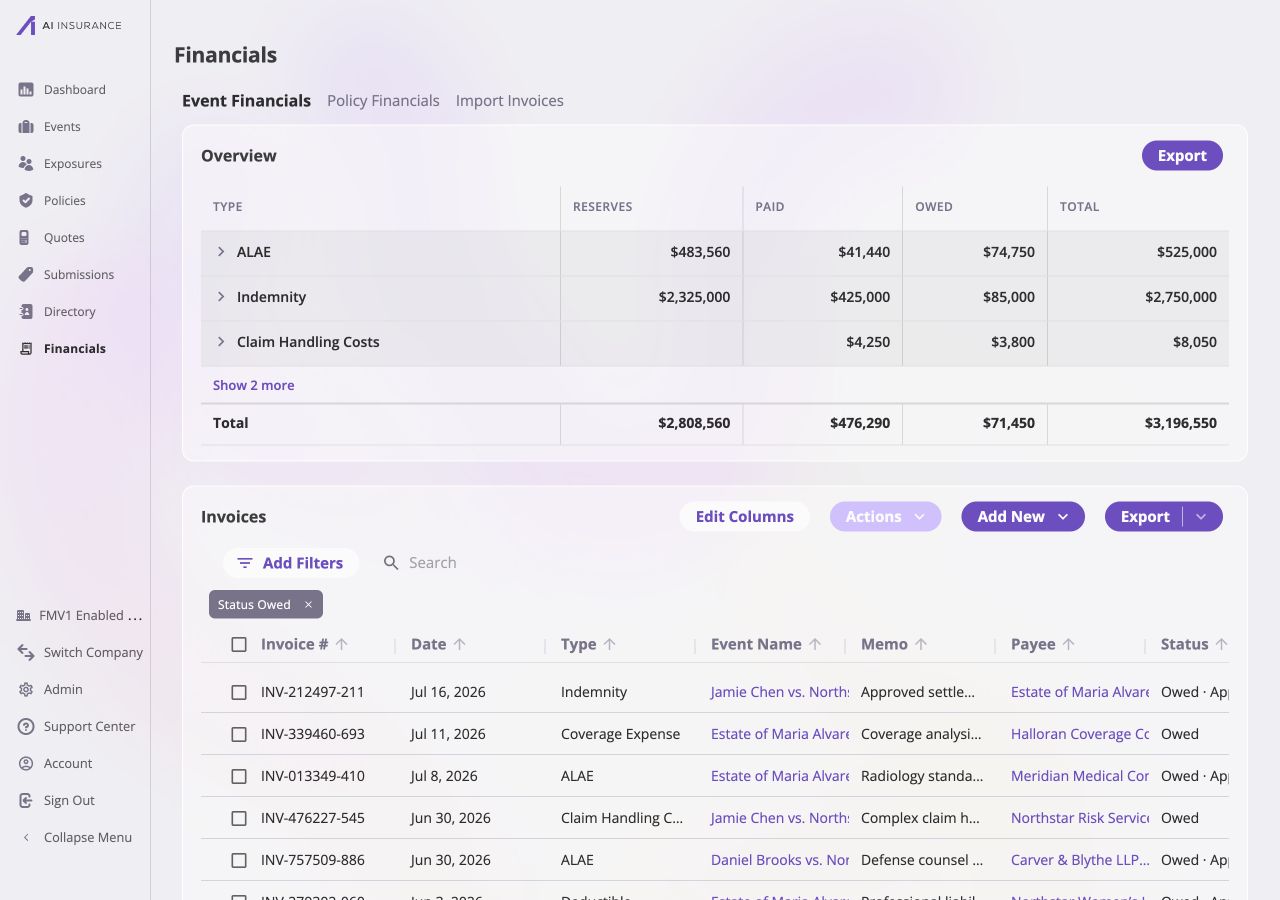Viewport: 1280px width, 900px height.
Task: Sort by Payee arrow
Action: point(1069,645)
